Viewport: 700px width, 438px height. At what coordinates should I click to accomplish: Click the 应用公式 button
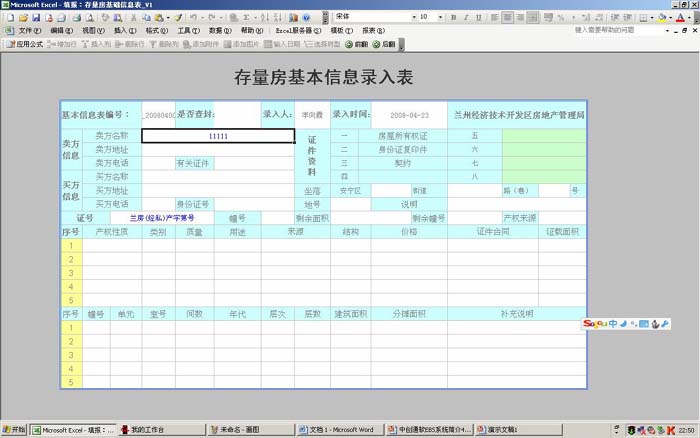pos(24,45)
